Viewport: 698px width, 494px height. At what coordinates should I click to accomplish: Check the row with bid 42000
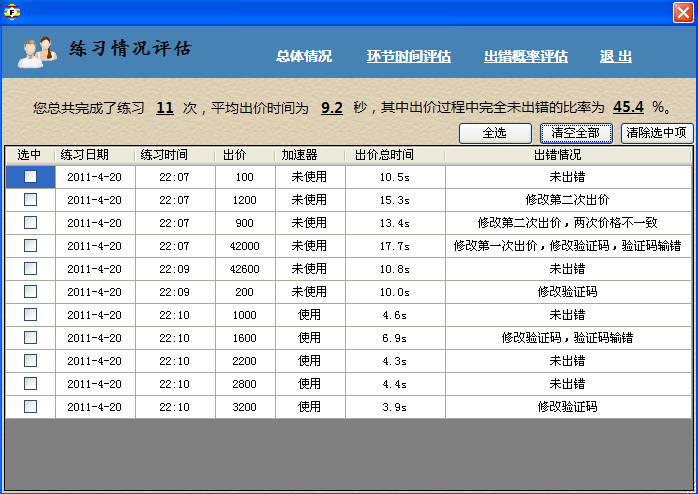point(30,246)
